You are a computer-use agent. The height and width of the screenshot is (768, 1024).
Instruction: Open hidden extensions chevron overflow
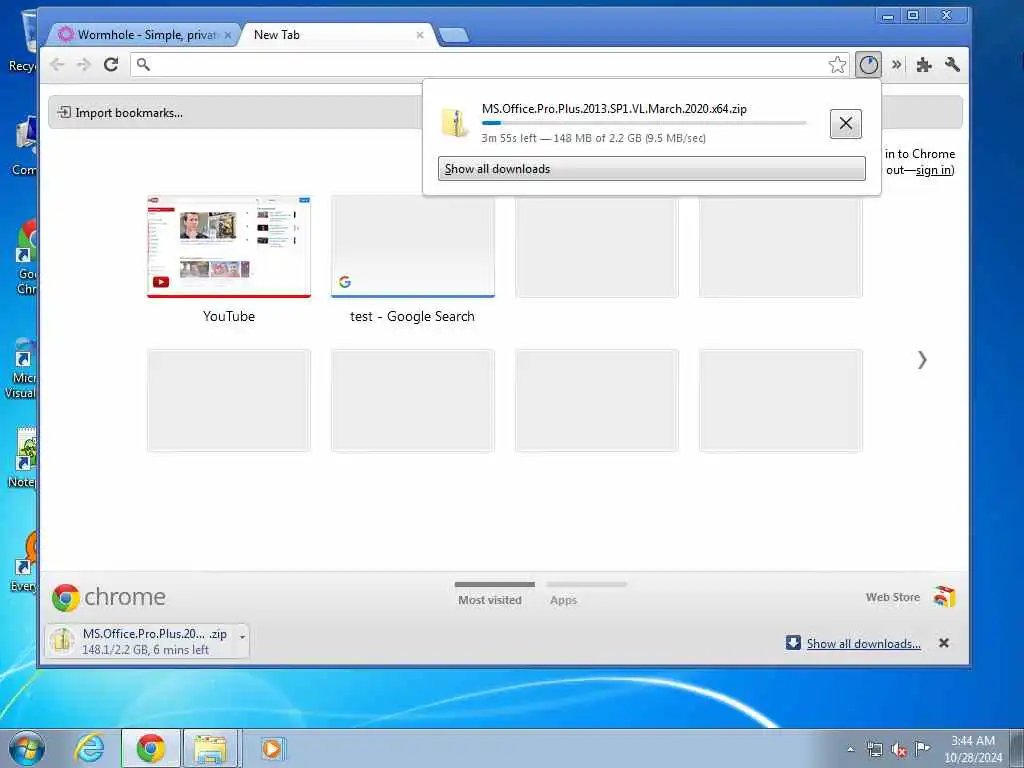coord(897,65)
